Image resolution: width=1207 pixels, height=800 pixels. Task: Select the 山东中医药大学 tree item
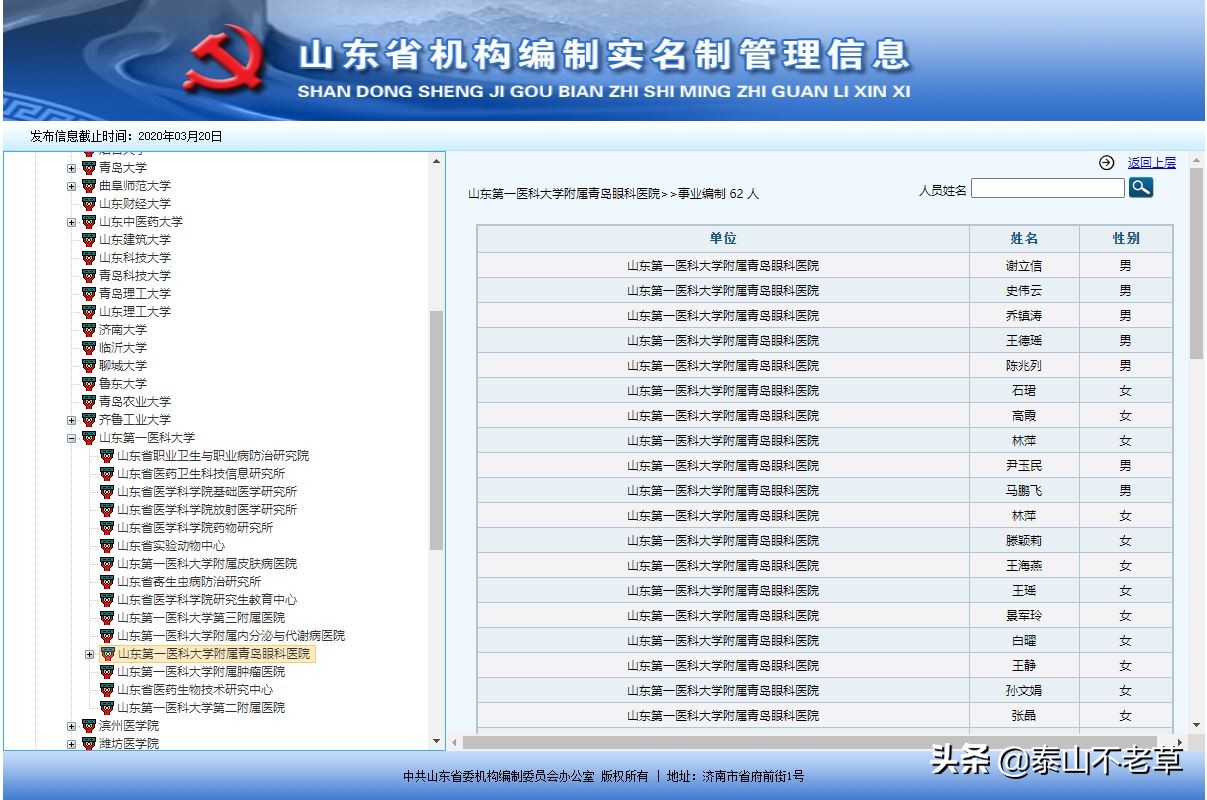139,222
